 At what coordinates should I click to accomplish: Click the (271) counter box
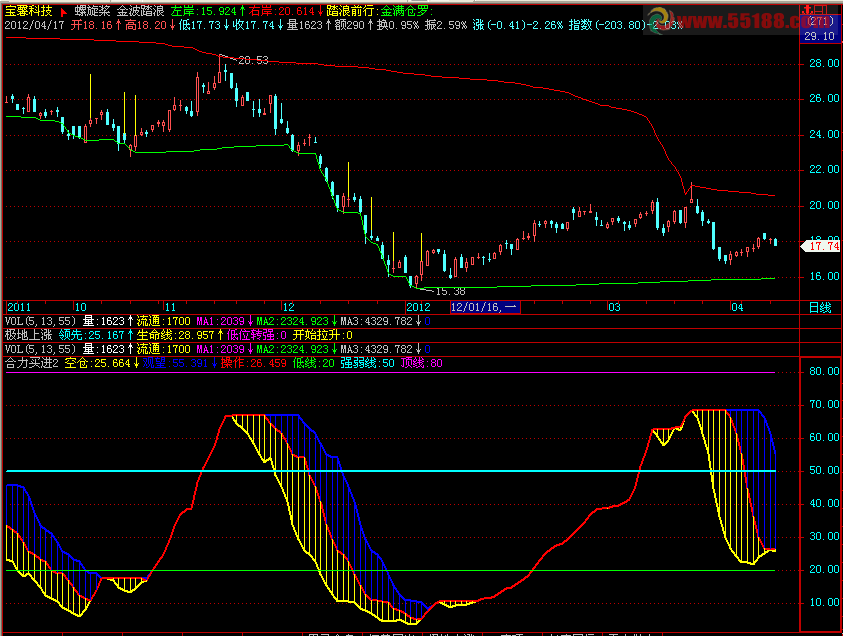820,22
